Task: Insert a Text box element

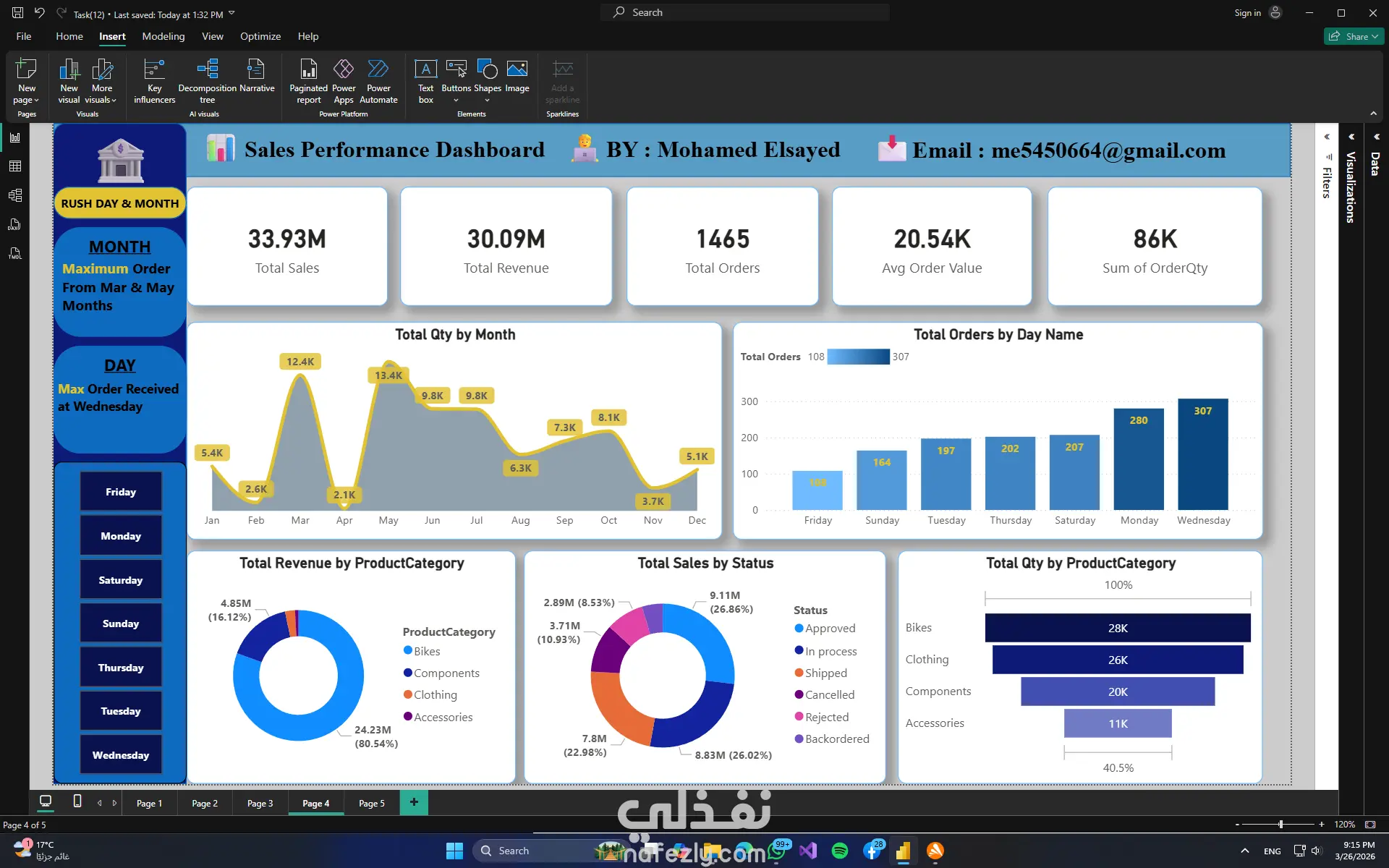Action: pyautogui.click(x=425, y=81)
